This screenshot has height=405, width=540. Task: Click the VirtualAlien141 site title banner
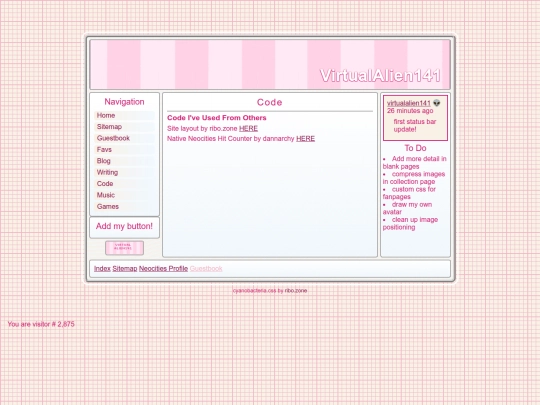pos(380,75)
